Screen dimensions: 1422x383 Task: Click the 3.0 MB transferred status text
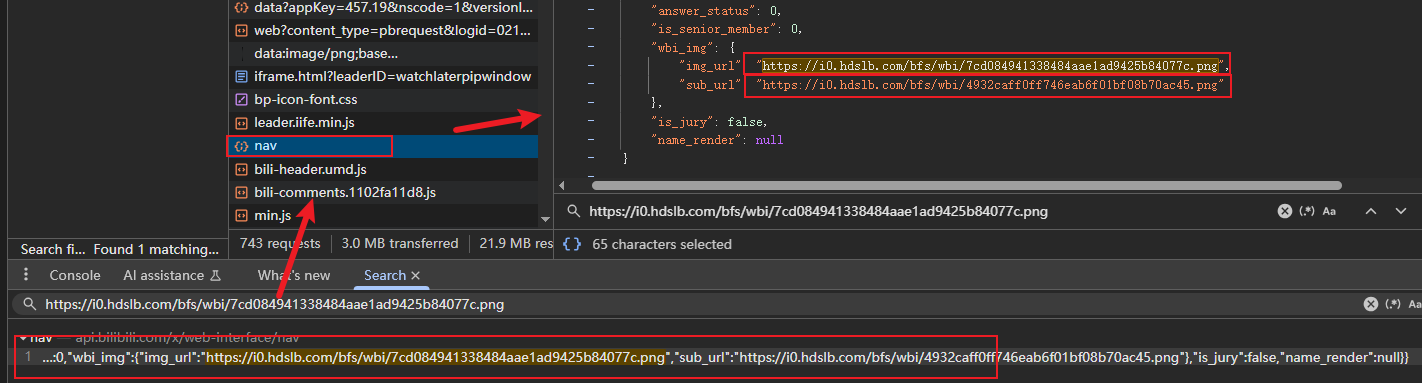400,243
